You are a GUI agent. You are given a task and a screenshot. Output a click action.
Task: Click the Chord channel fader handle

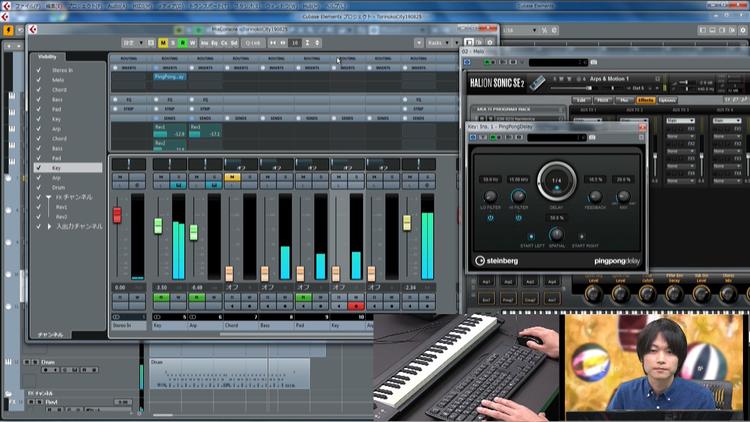(229, 274)
